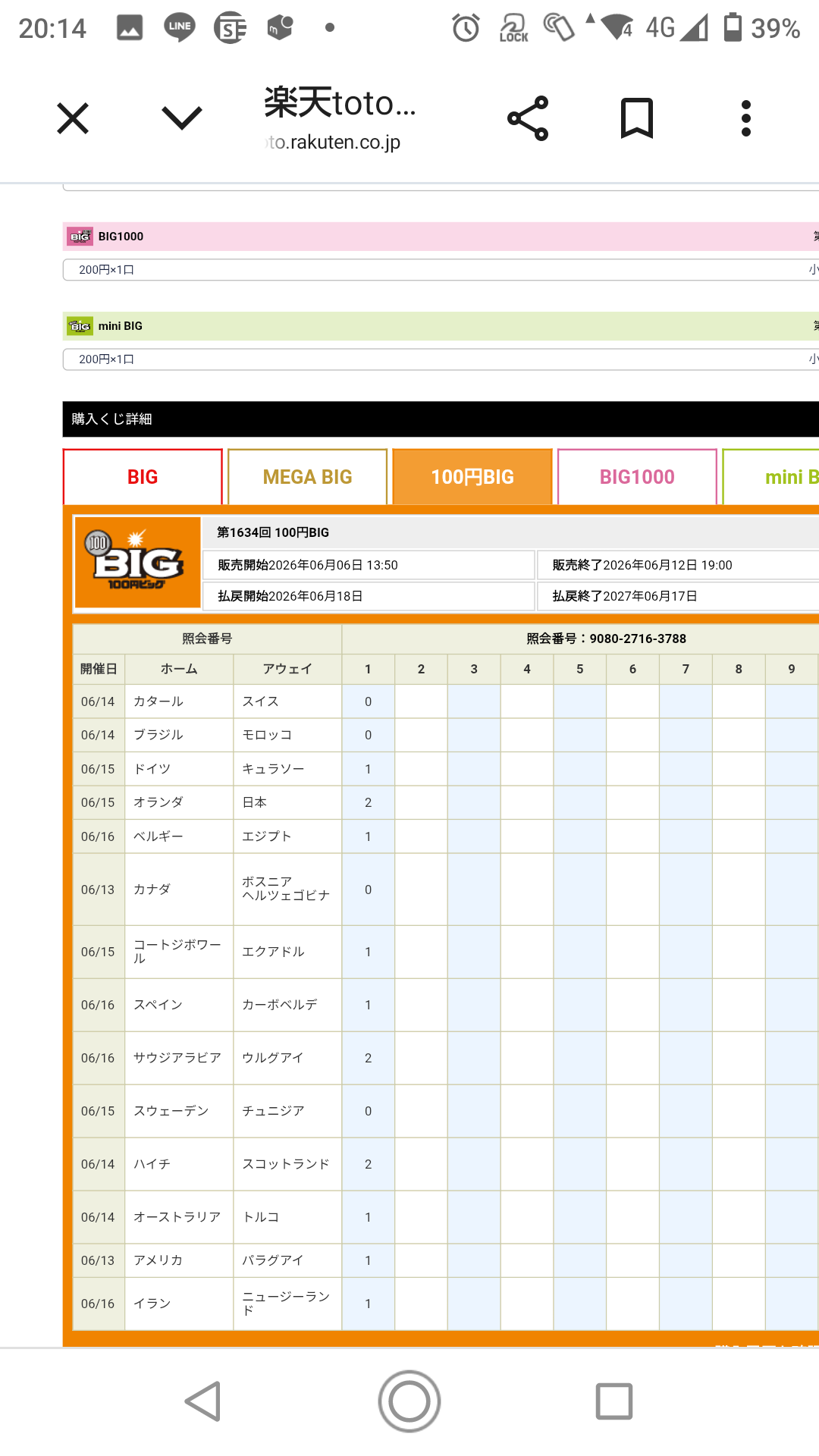819x1456 pixels.
Task: Click コートジボワール home team cell
Action: coord(179,952)
